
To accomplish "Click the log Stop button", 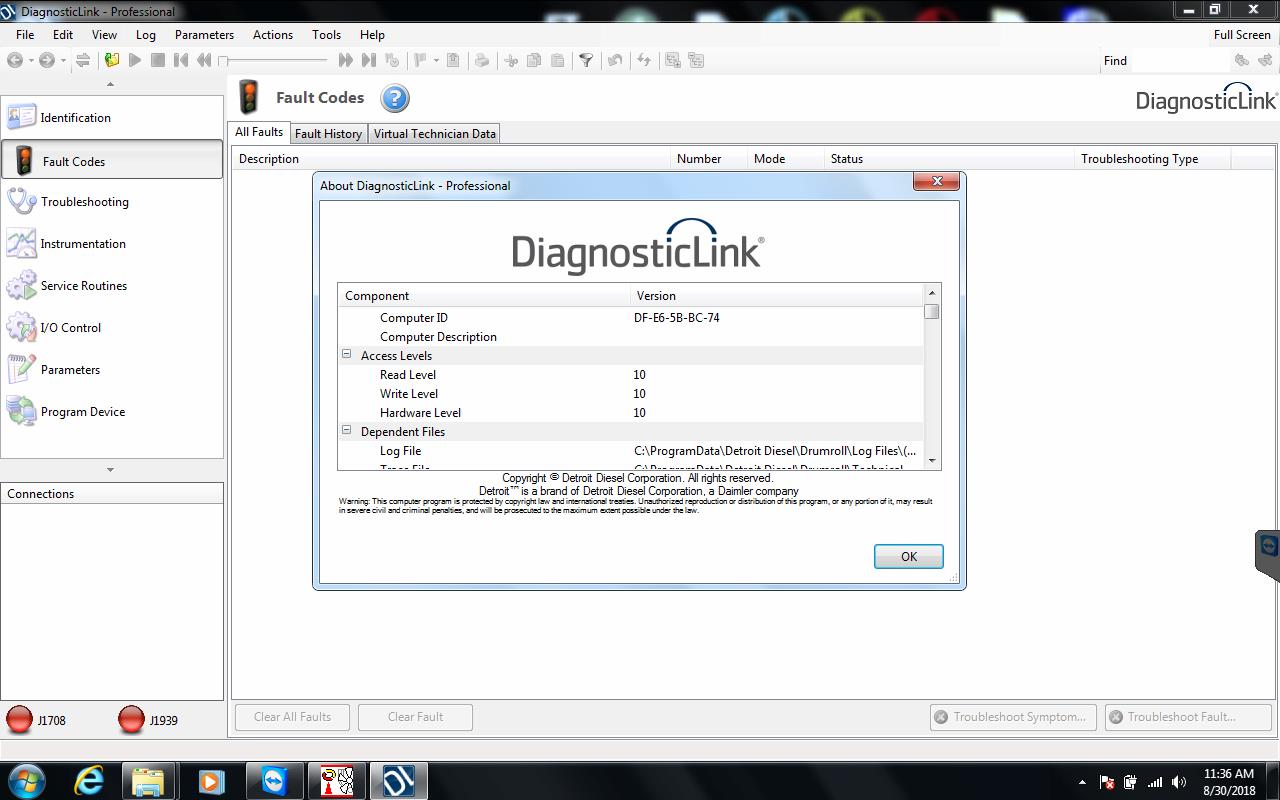I will click(x=158, y=60).
